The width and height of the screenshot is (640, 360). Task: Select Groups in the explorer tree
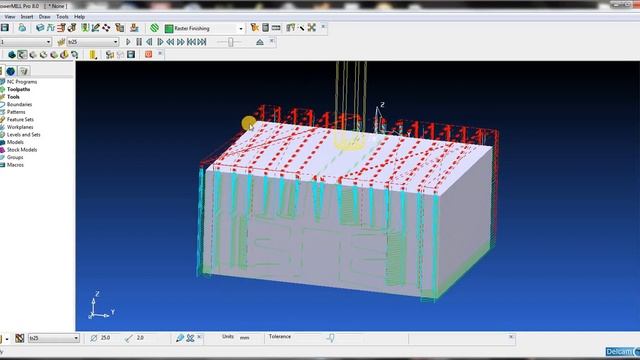coord(15,157)
